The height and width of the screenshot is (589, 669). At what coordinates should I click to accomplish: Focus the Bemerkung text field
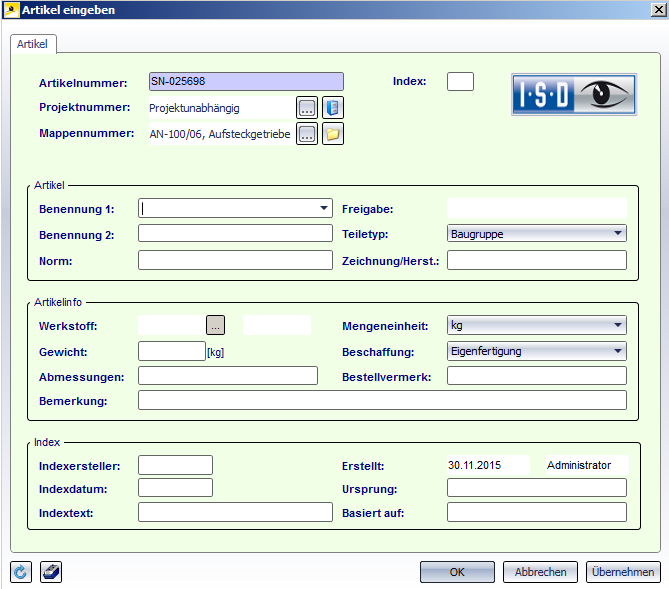pos(382,401)
